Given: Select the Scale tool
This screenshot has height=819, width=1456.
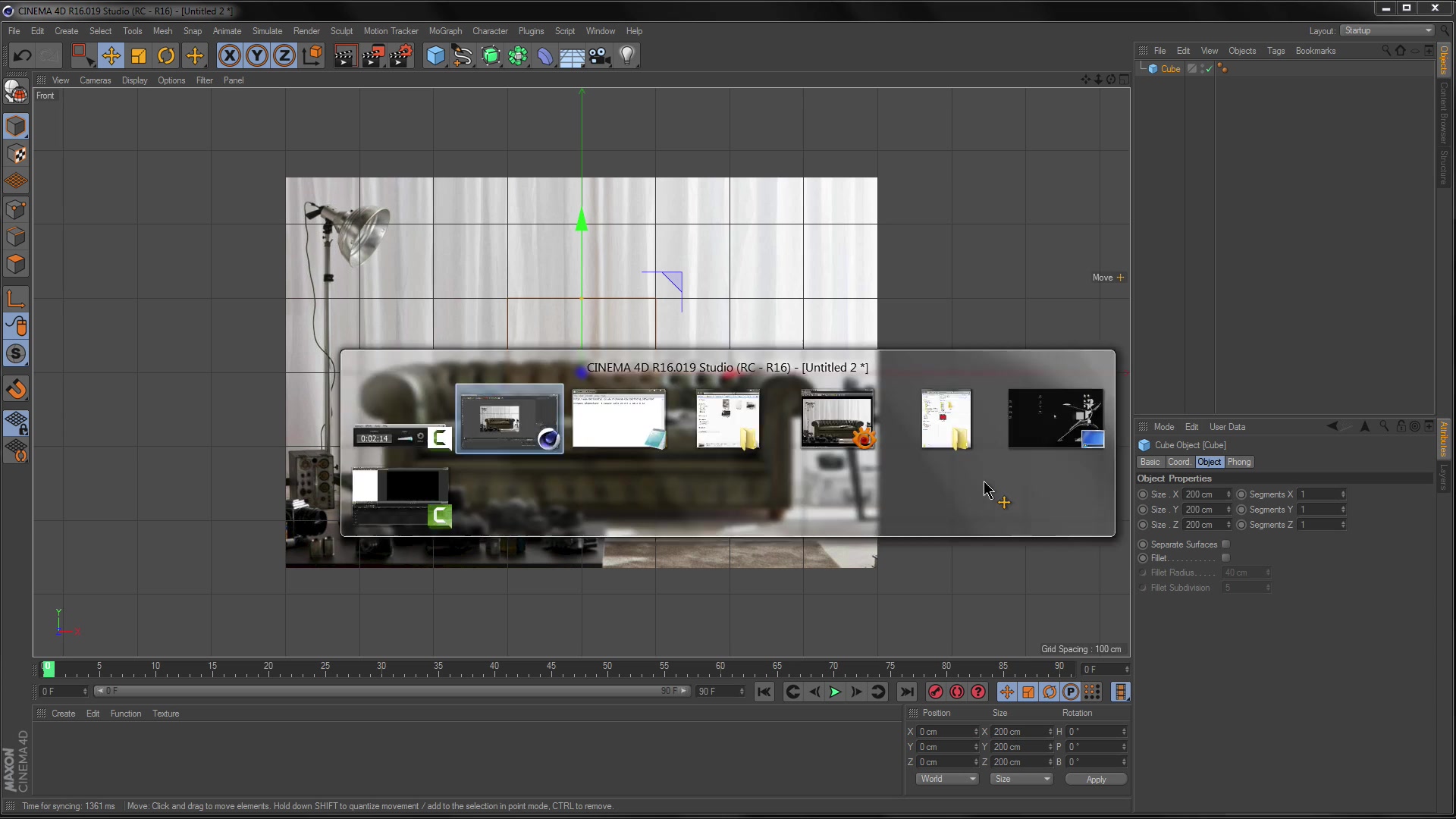Looking at the screenshot, I should (138, 55).
